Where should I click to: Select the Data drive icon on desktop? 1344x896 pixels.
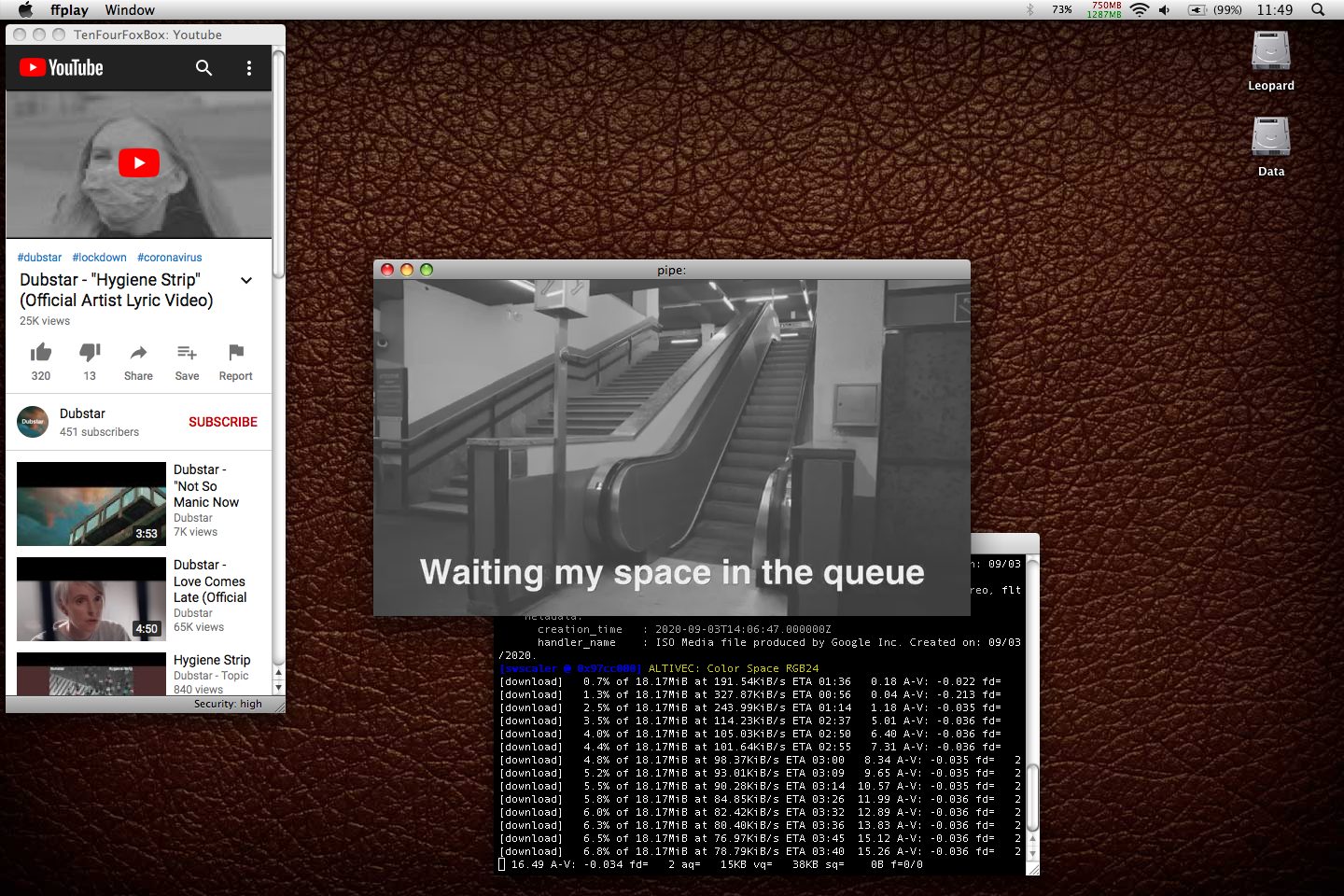pos(1271,137)
